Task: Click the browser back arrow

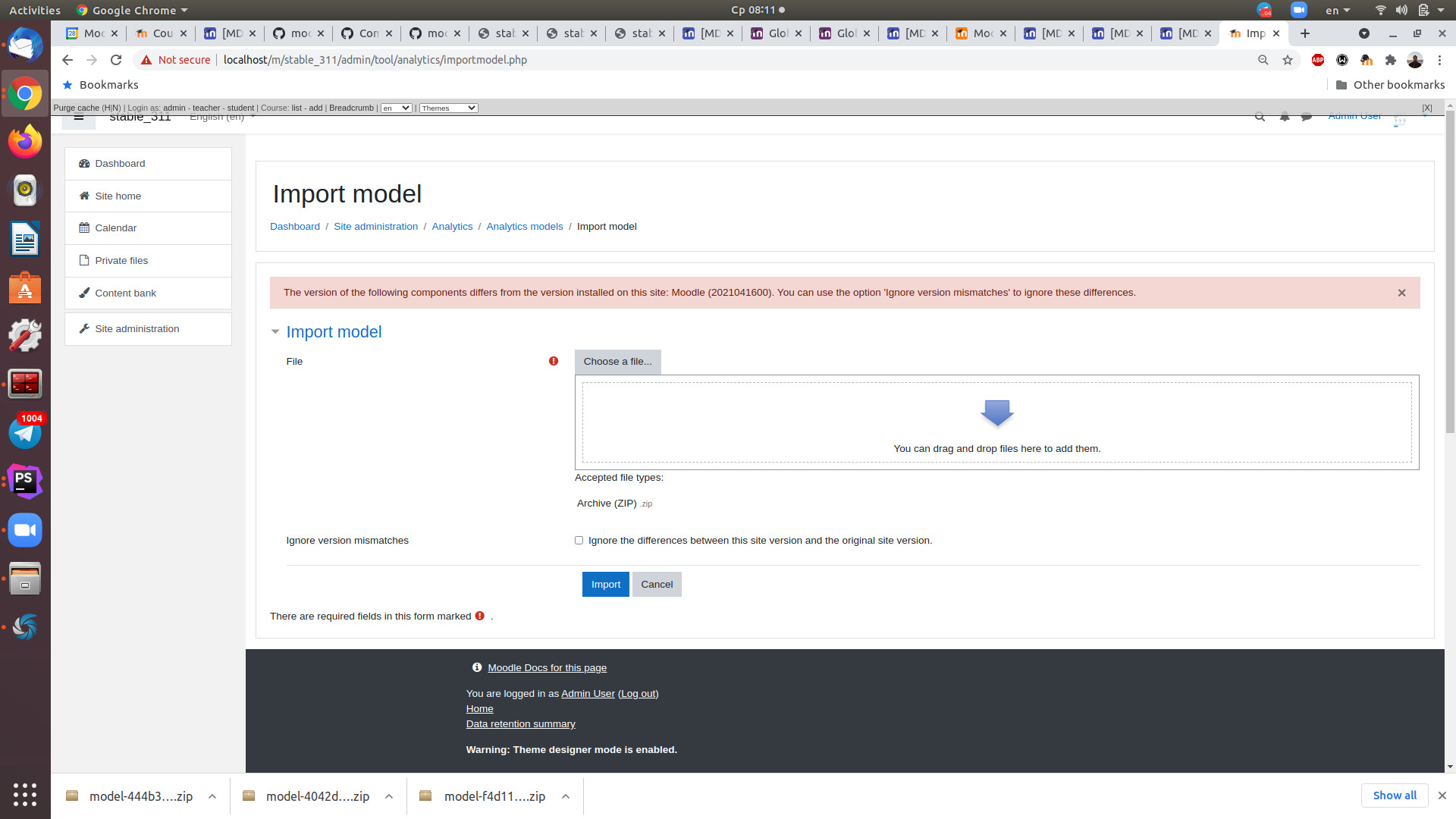Action: point(67,60)
